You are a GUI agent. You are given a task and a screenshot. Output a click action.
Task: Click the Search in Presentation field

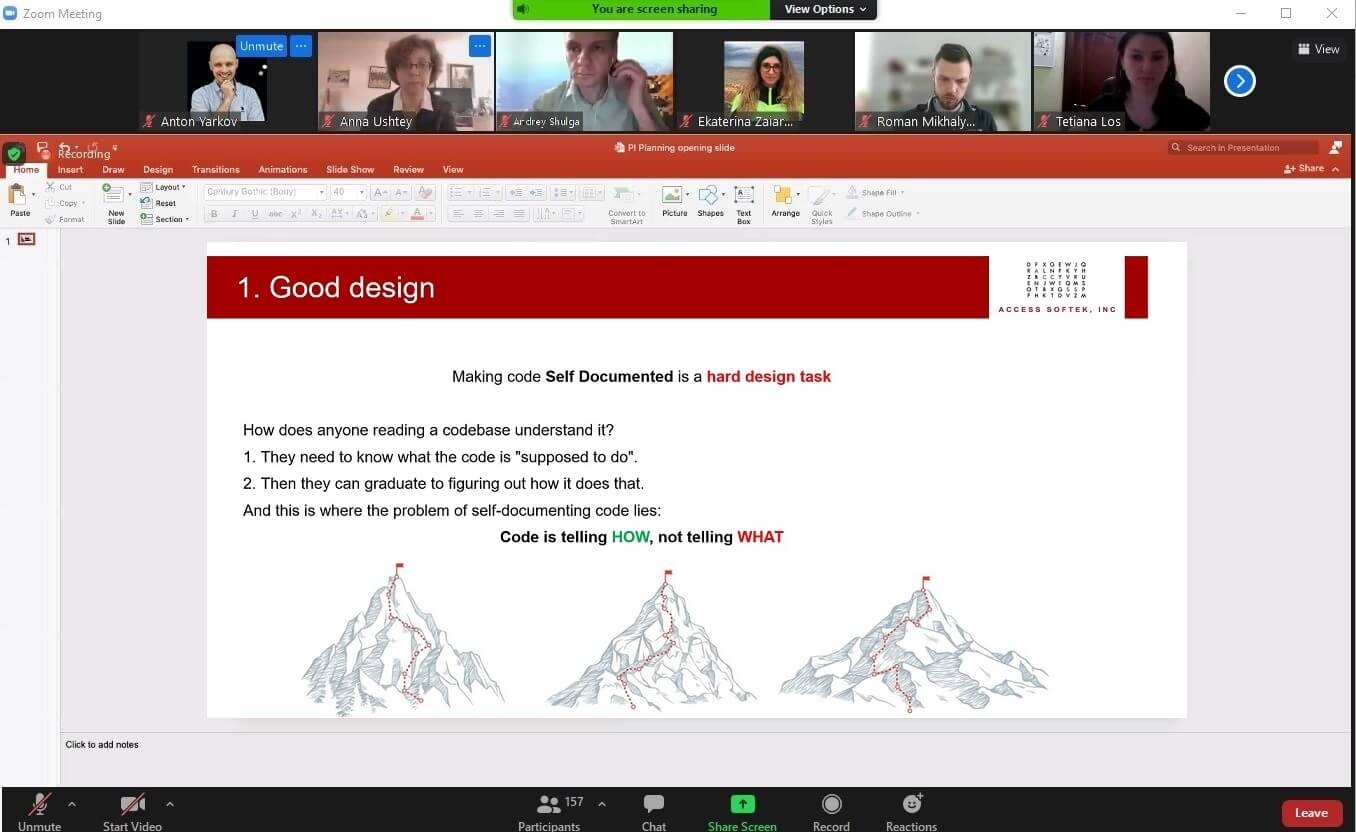coord(1244,148)
